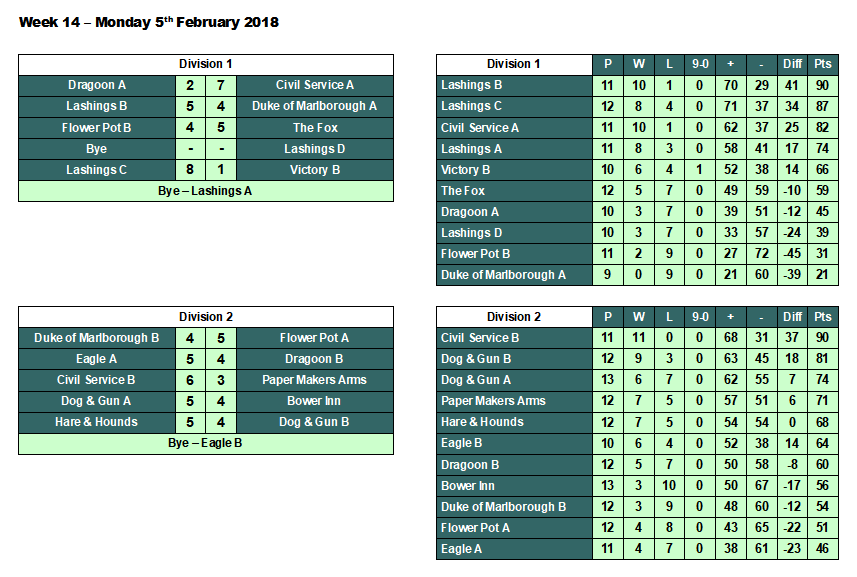Click Civil Service B's points total in standings
This screenshot has height=577, width=857.
click(822, 338)
